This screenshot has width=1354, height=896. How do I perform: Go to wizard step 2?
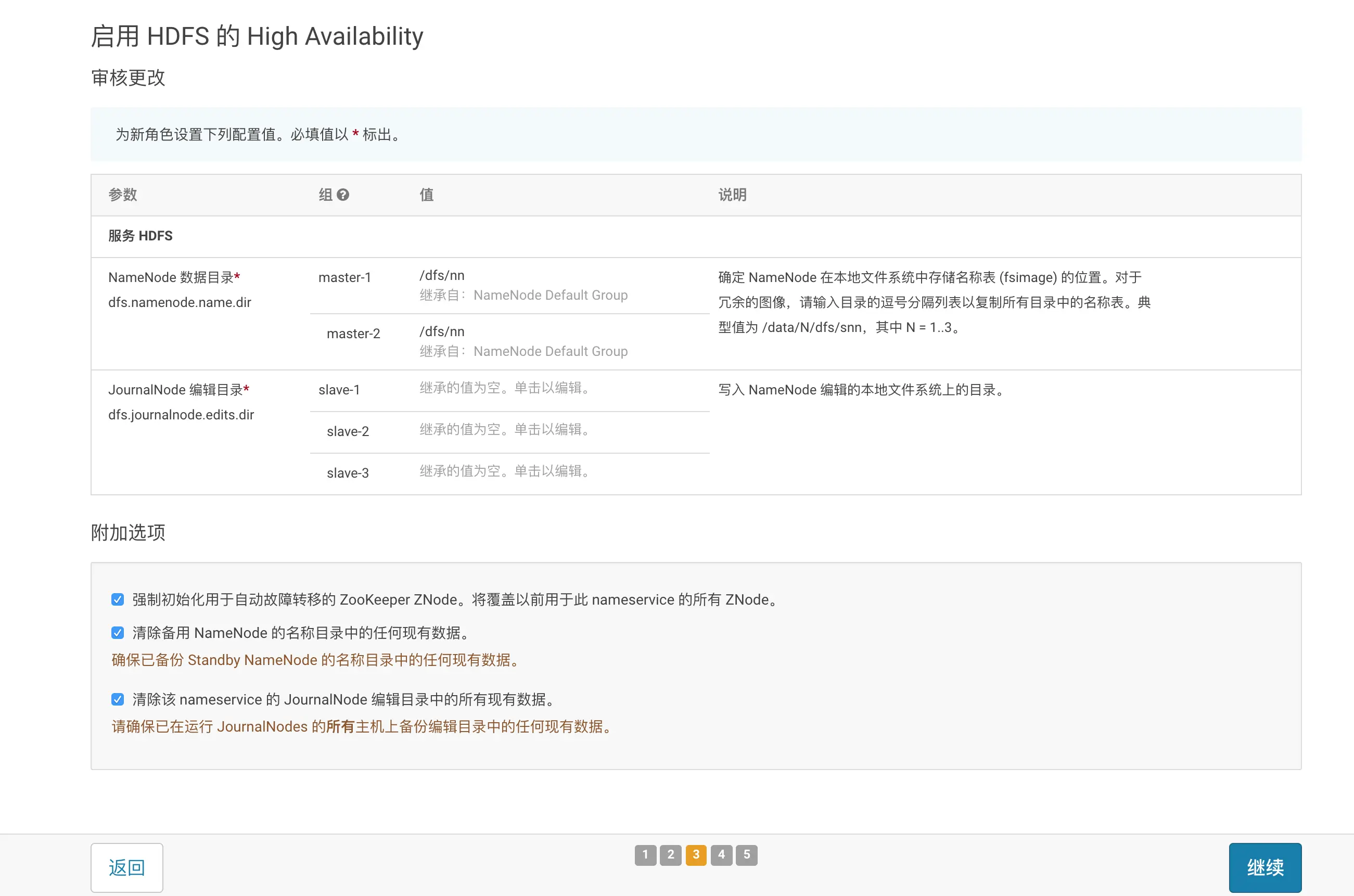tap(671, 855)
